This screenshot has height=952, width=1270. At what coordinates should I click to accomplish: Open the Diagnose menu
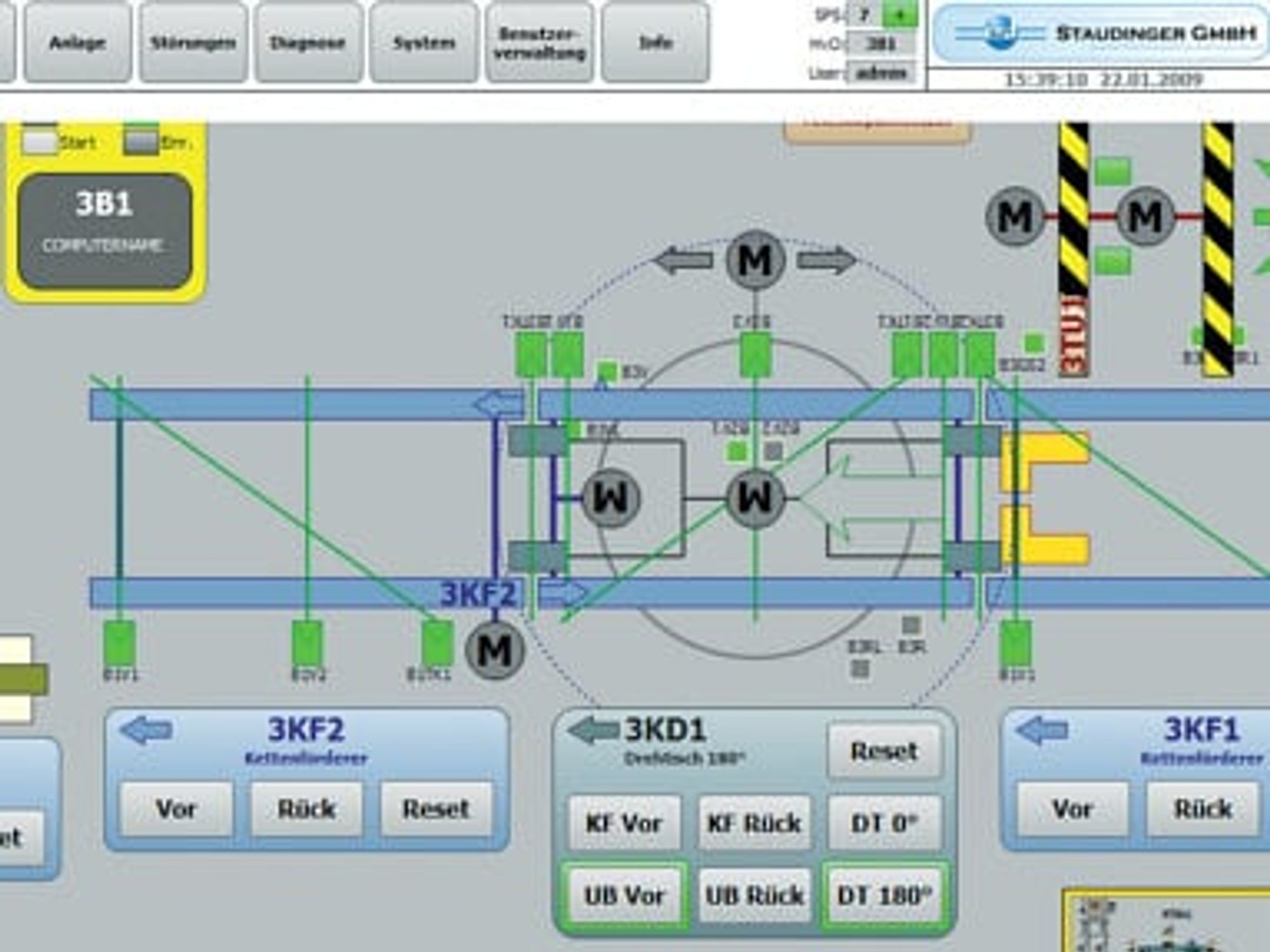[x=309, y=42]
